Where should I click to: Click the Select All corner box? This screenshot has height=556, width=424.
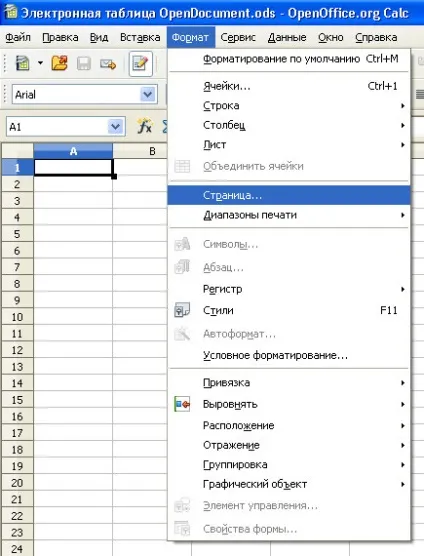pyautogui.click(x=17, y=151)
